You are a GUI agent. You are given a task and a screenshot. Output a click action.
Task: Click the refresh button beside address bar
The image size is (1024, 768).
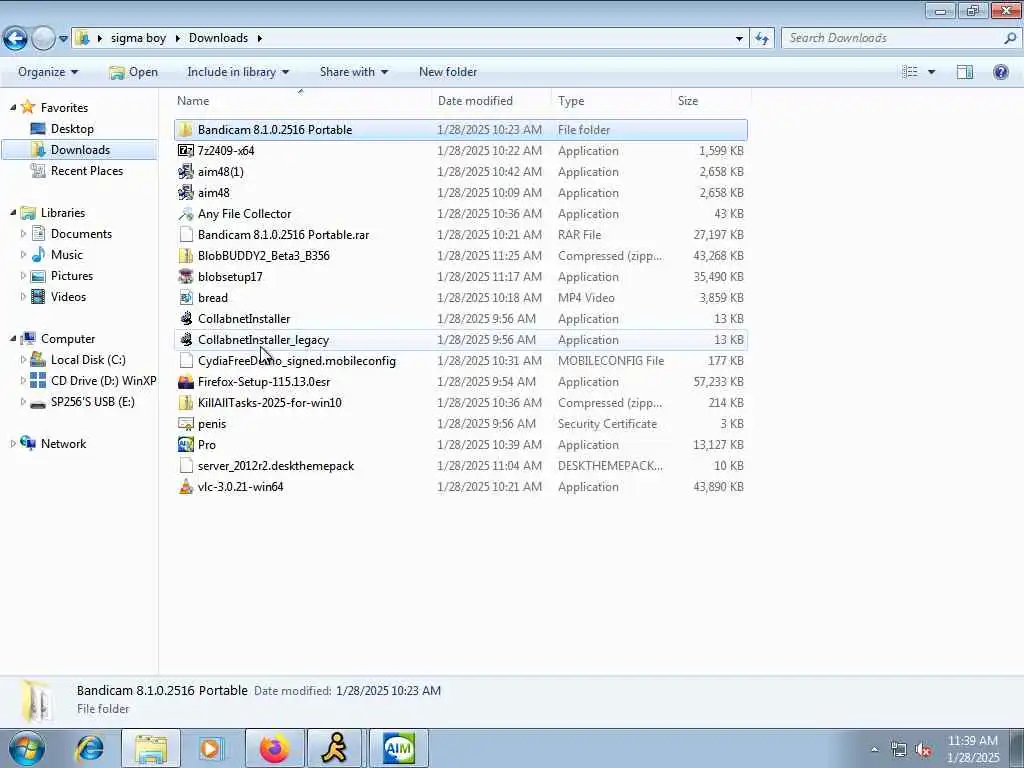click(x=761, y=39)
